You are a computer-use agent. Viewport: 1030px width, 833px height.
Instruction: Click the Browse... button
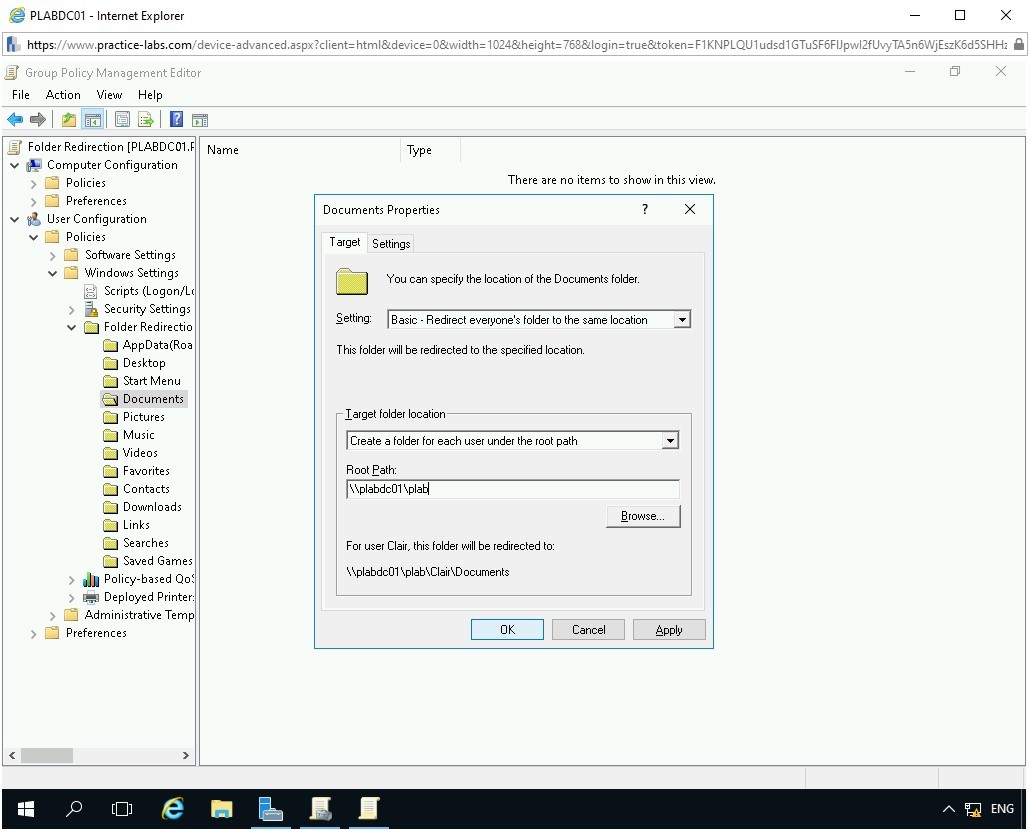(643, 516)
